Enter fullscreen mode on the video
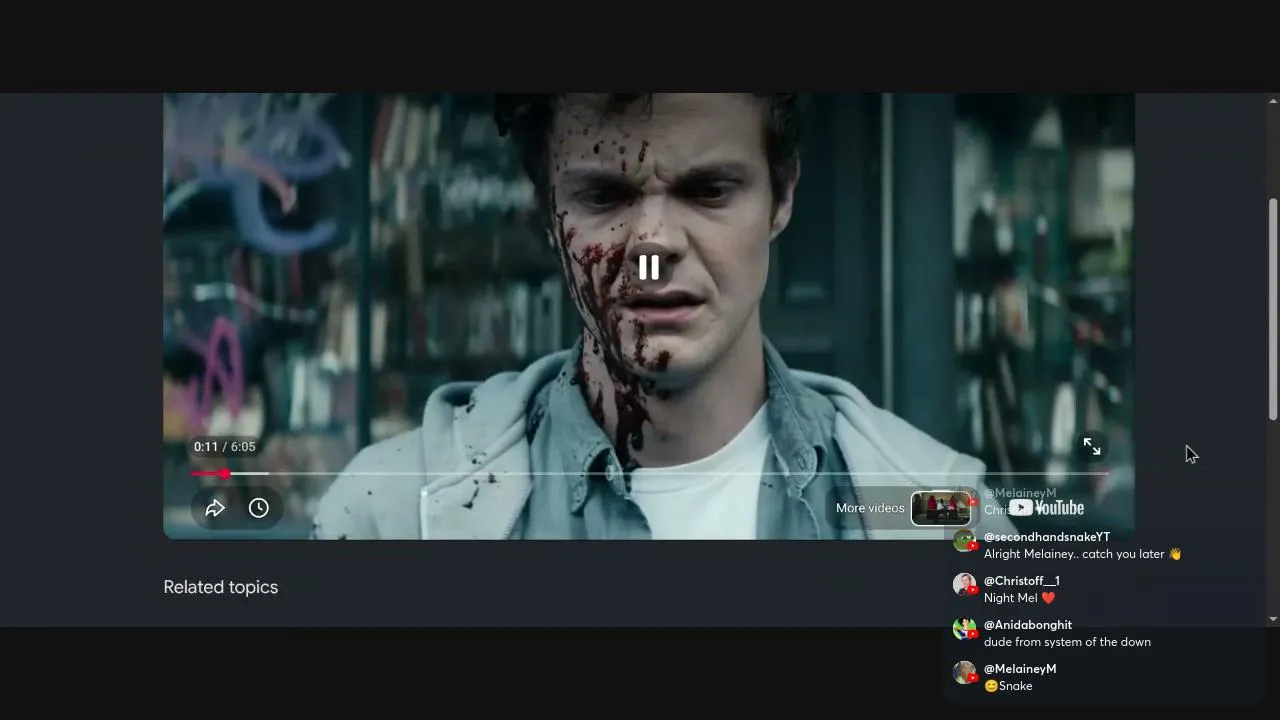The width and height of the screenshot is (1280, 720). pyautogui.click(x=1092, y=447)
